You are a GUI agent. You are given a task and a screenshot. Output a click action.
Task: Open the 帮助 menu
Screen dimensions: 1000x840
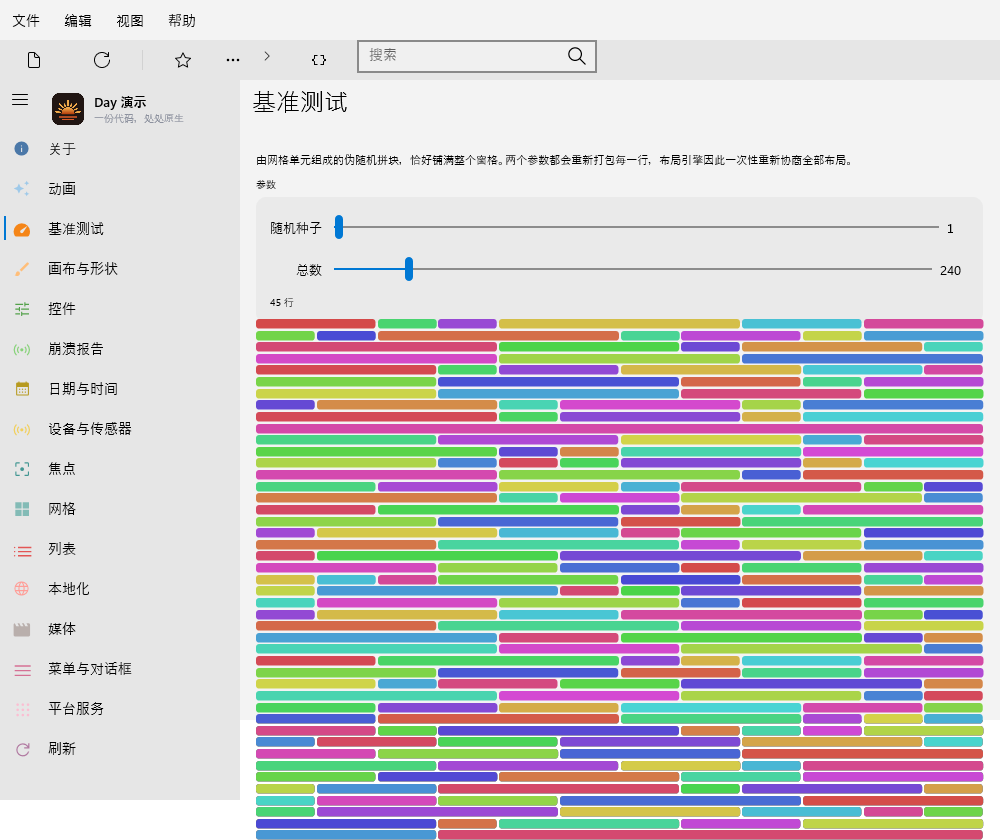tap(182, 20)
